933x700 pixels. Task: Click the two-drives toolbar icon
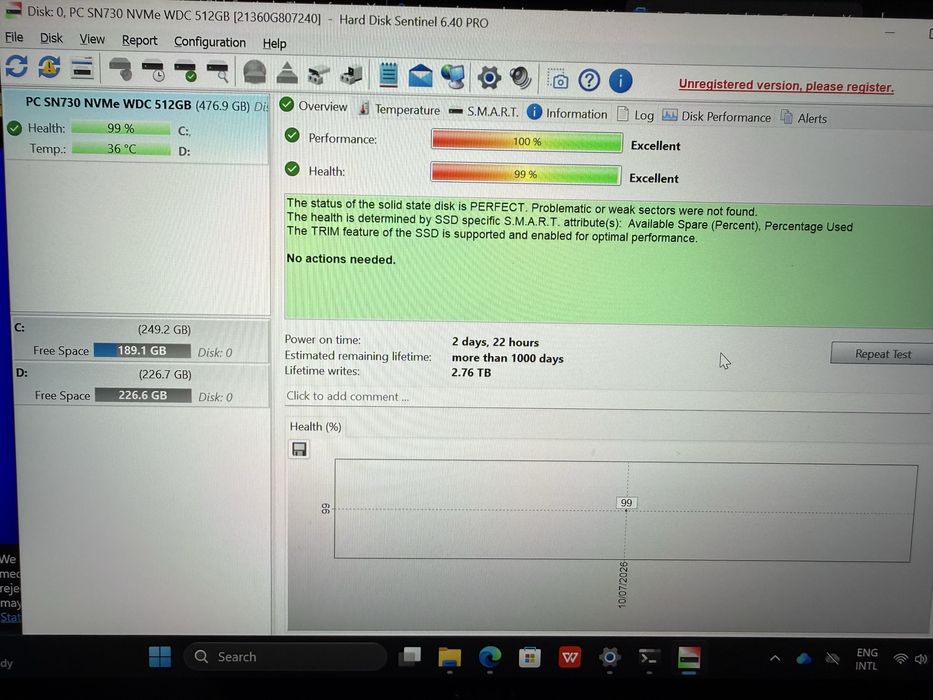point(318,74)
